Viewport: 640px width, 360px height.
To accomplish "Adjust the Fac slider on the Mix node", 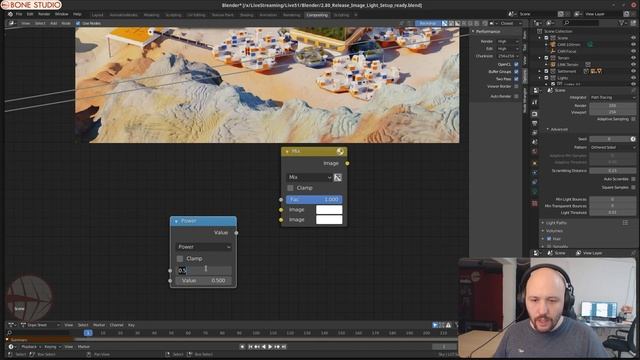I will coord(314,200).
